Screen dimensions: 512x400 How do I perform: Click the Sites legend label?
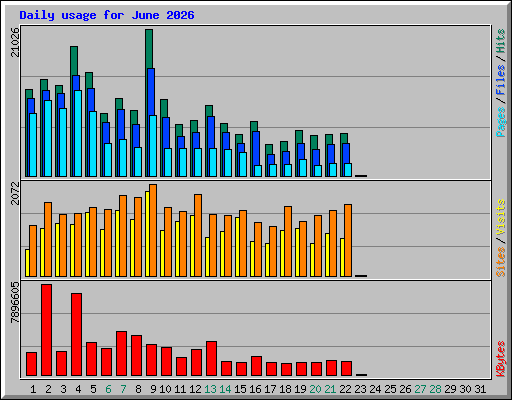(x=500, y=262)
